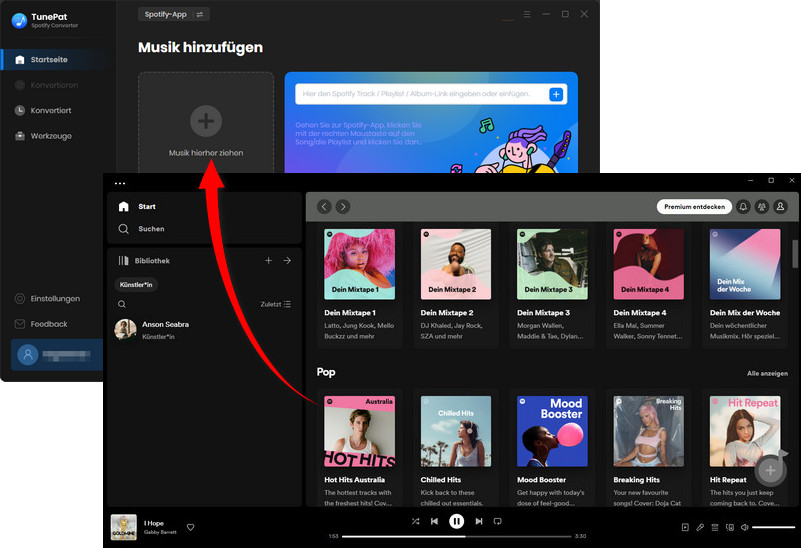The height and width of the screenshot is (548, 801).
Task: Go to Spotify Start home
Action: 137,206
